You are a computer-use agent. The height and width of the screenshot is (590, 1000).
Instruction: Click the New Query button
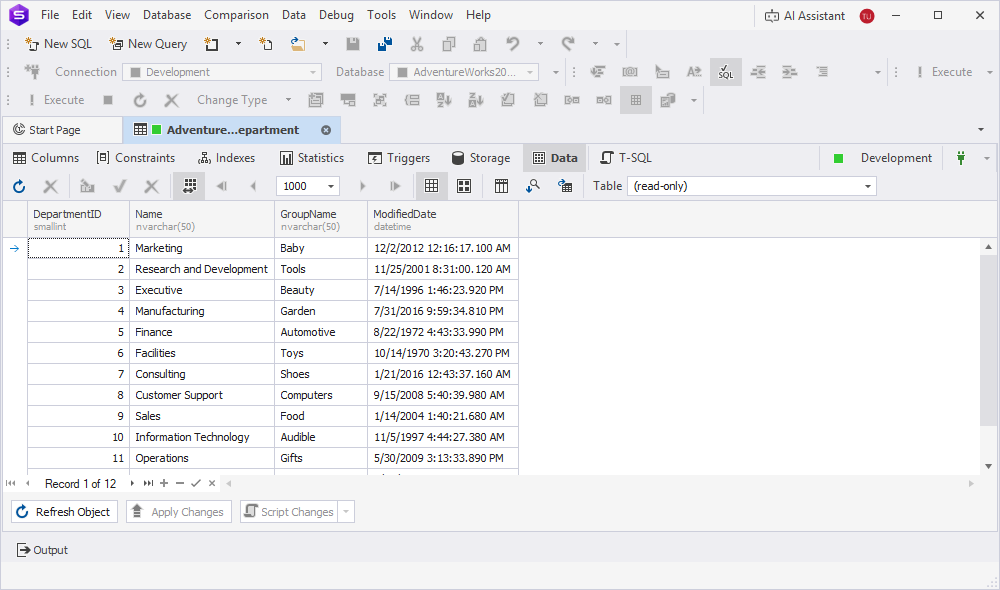click(148, 44)
